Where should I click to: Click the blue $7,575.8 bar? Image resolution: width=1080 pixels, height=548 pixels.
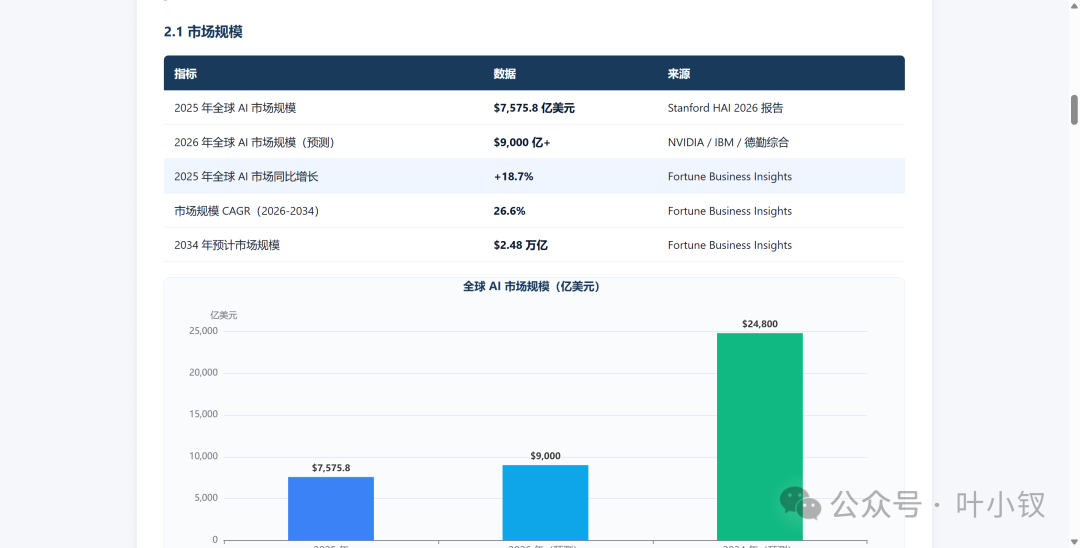[x=331, y=509]
